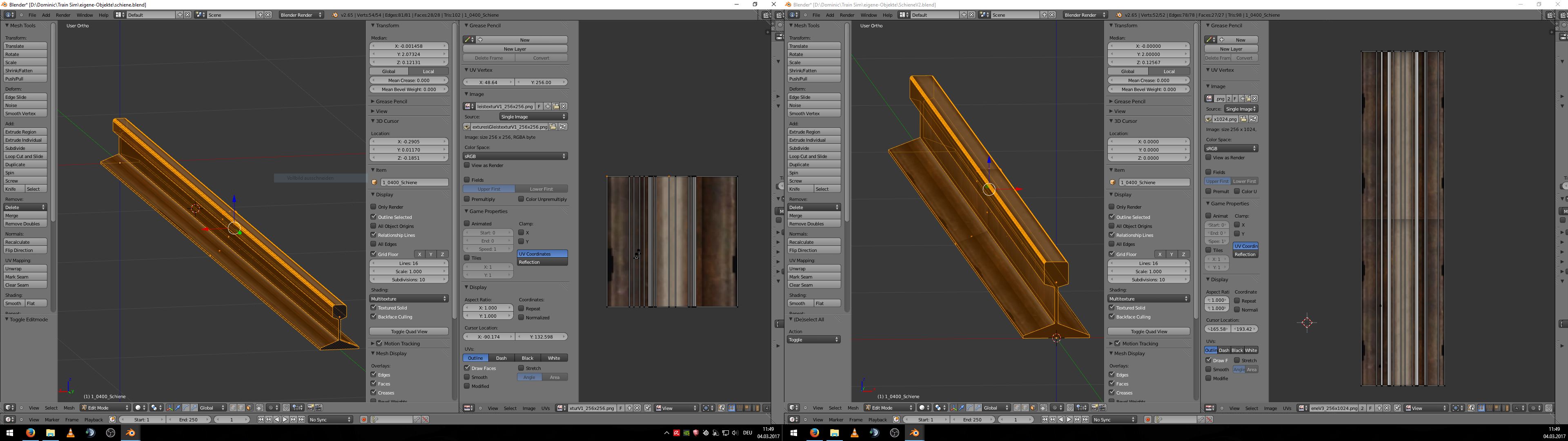Image resolution: width=1568 pixels, height=441 pixels.
Task: Enable rotate manipulator in left 3D view header
Action: point(186,408)
